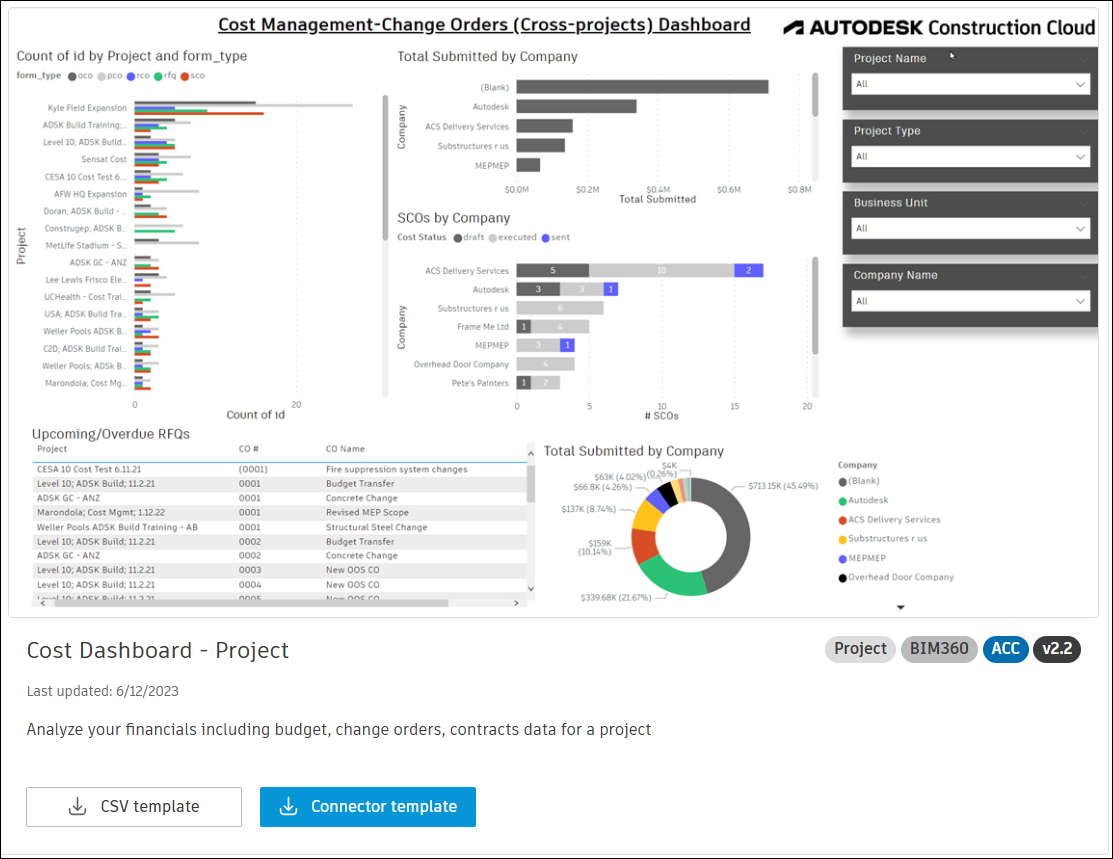Click the rfq legend green dot

pos(158,76)
